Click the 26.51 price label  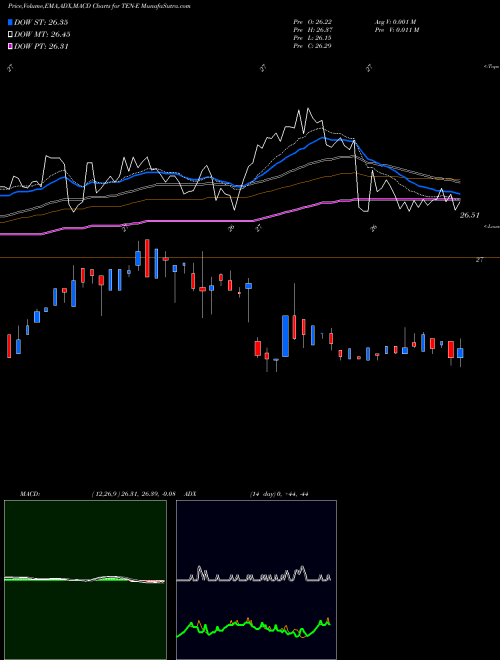(470, 216)
